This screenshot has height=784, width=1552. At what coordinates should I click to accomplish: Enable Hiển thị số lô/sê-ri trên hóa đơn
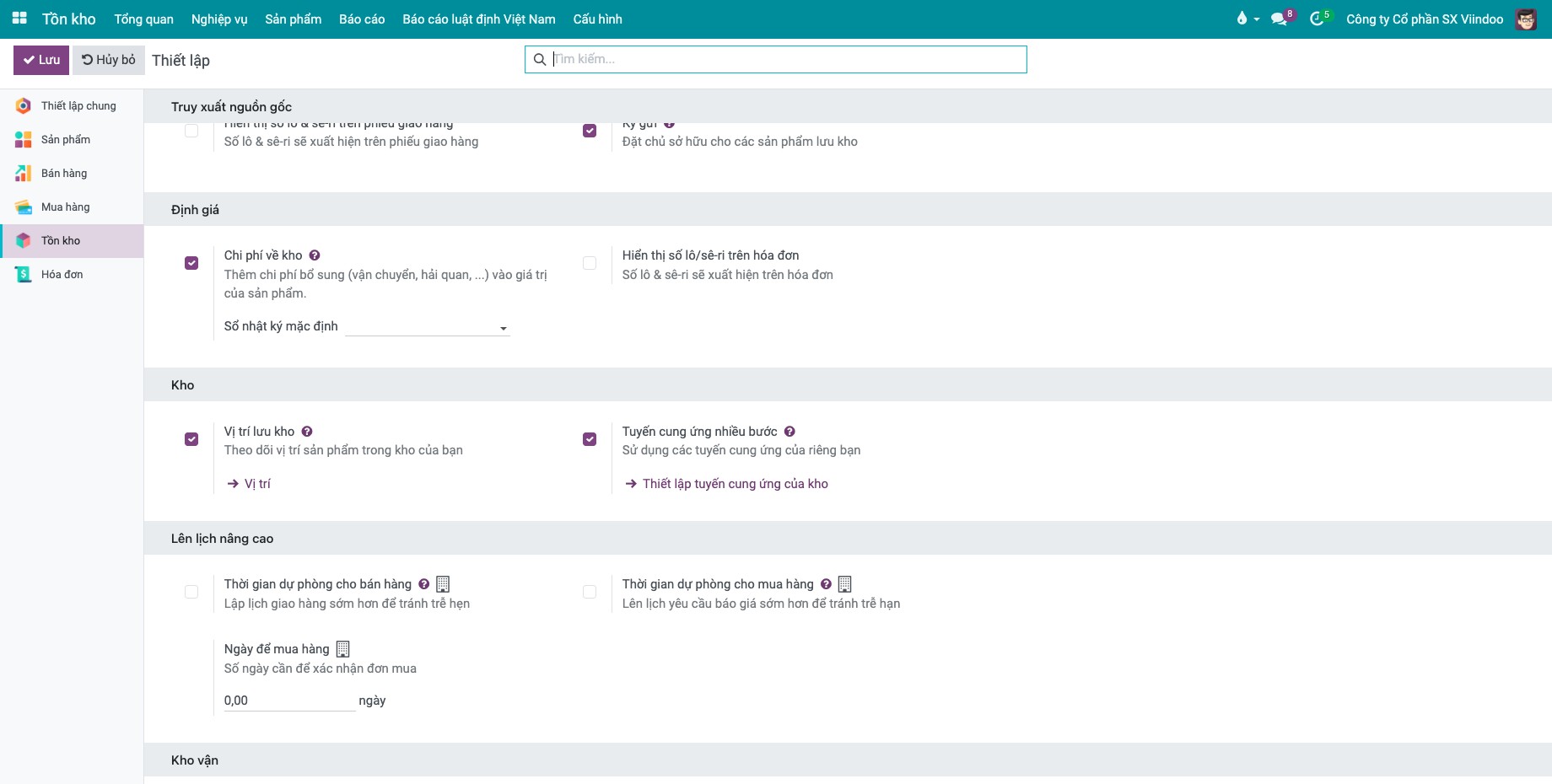tap(590, 263)
